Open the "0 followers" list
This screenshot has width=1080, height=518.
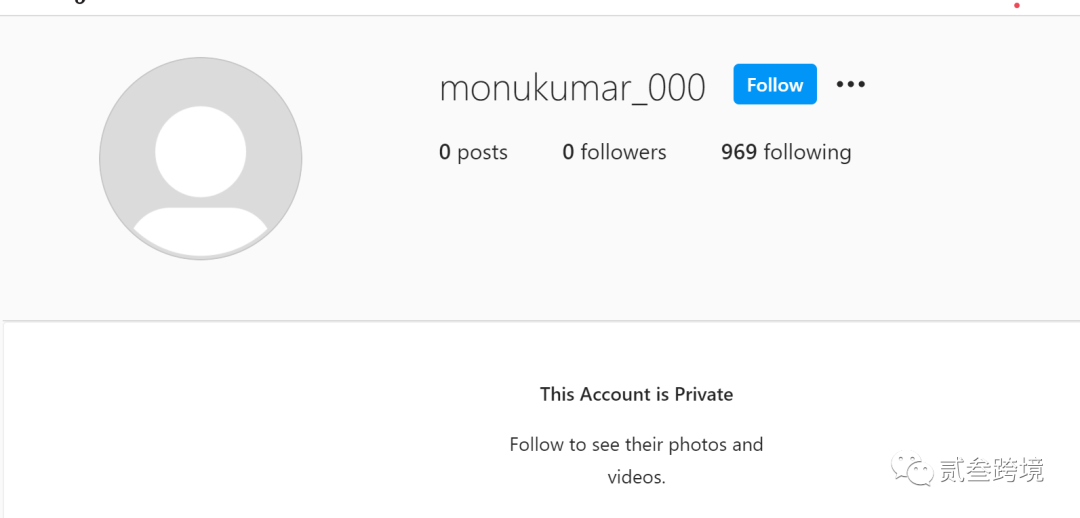[x=614, y=152]
